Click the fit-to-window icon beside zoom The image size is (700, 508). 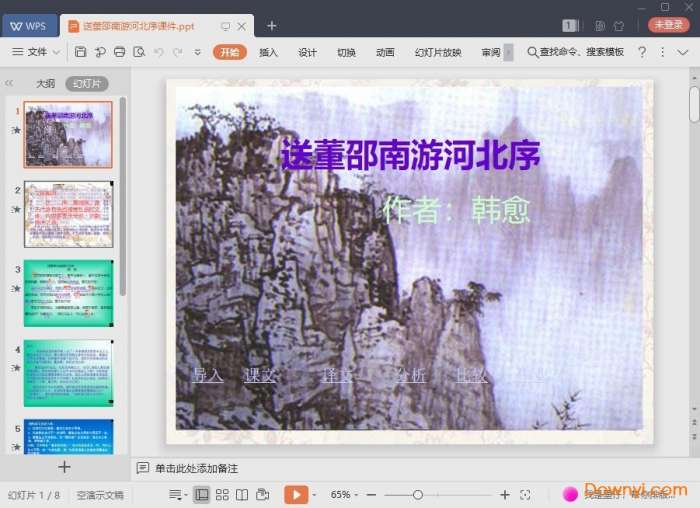click(x=527, y=494)
